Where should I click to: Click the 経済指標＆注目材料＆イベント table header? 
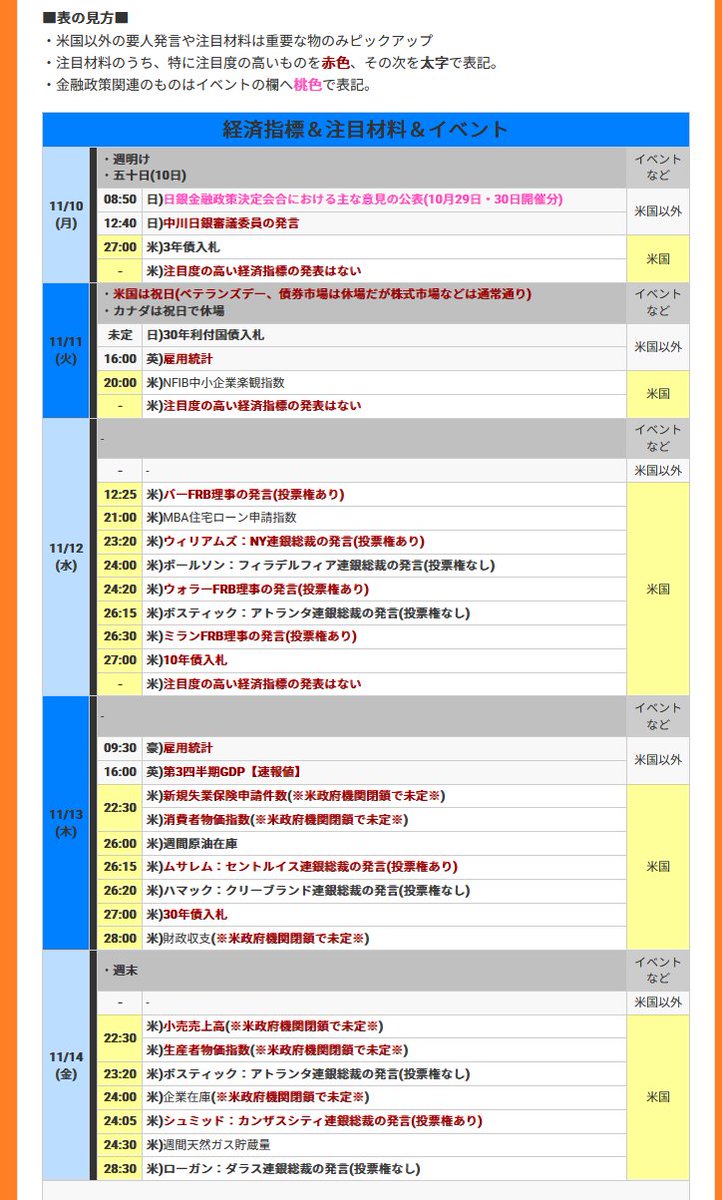click(x=365, y=130)
